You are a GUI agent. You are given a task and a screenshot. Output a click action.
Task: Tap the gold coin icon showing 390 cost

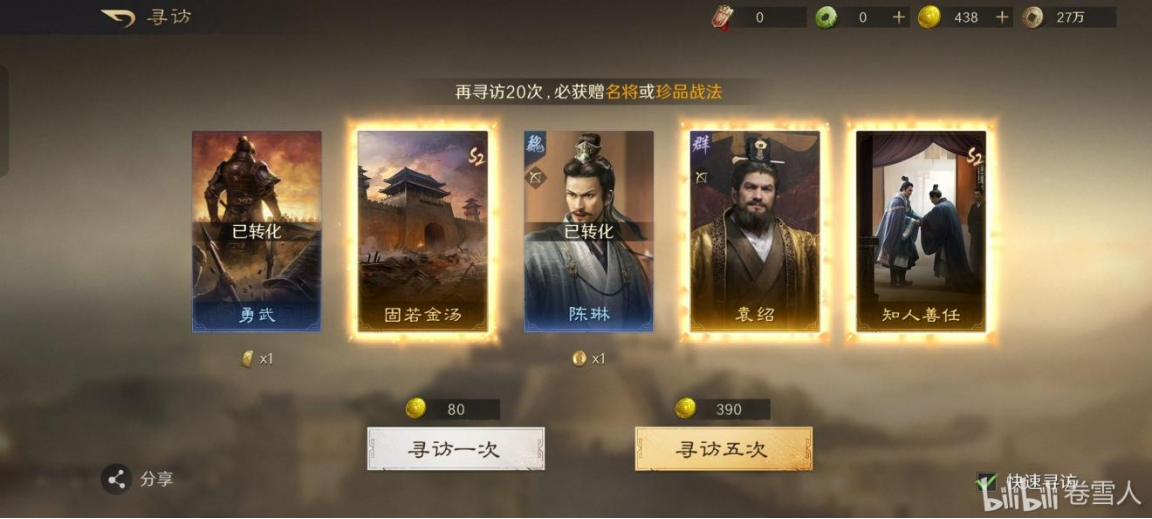coord(686,409)
